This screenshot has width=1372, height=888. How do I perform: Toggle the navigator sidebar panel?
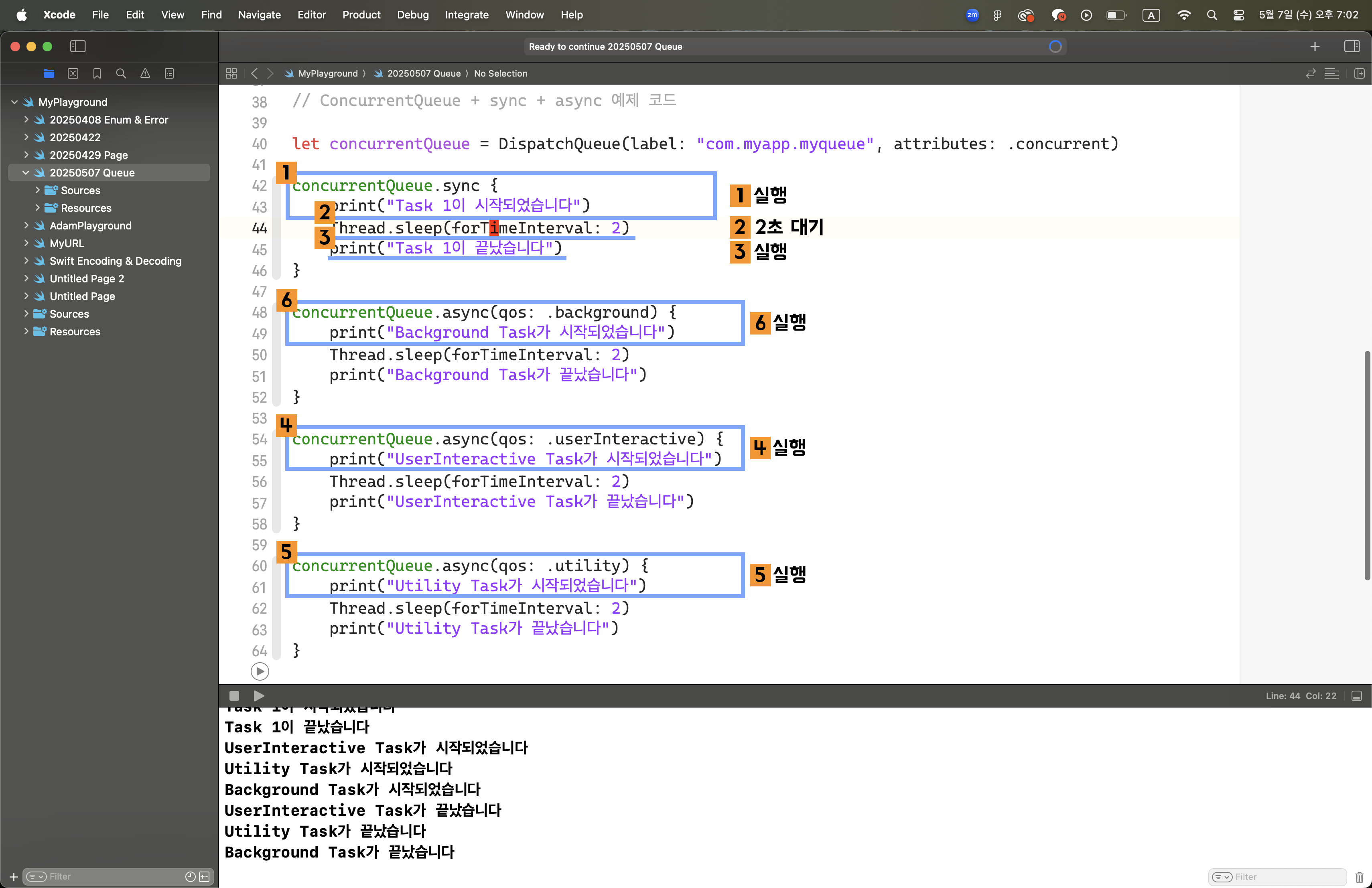point(78,46)
